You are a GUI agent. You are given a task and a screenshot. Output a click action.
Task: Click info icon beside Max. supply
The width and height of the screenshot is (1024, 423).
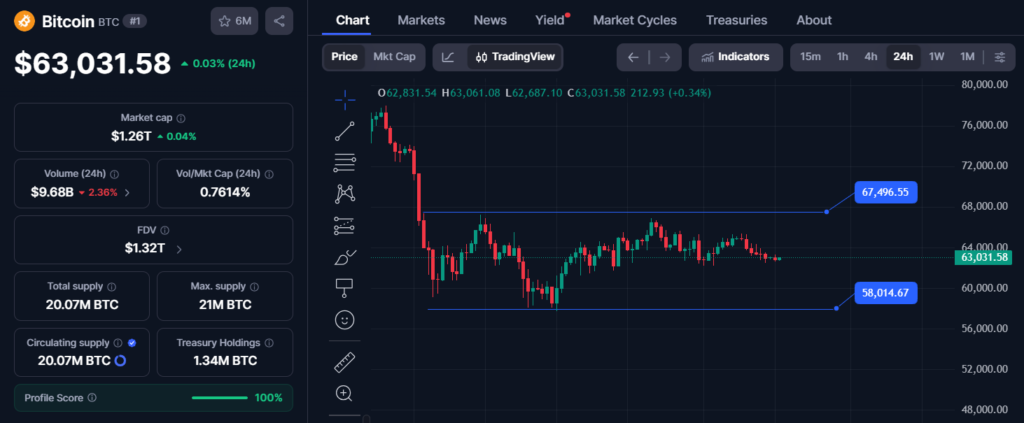coord(255,287)
